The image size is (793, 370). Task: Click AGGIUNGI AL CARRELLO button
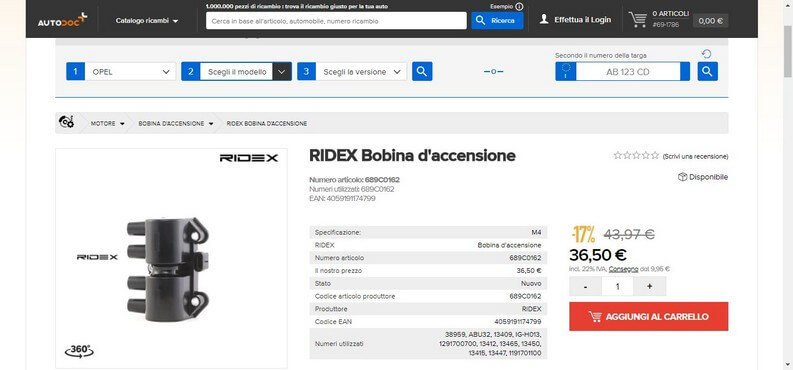coord(648,316)
